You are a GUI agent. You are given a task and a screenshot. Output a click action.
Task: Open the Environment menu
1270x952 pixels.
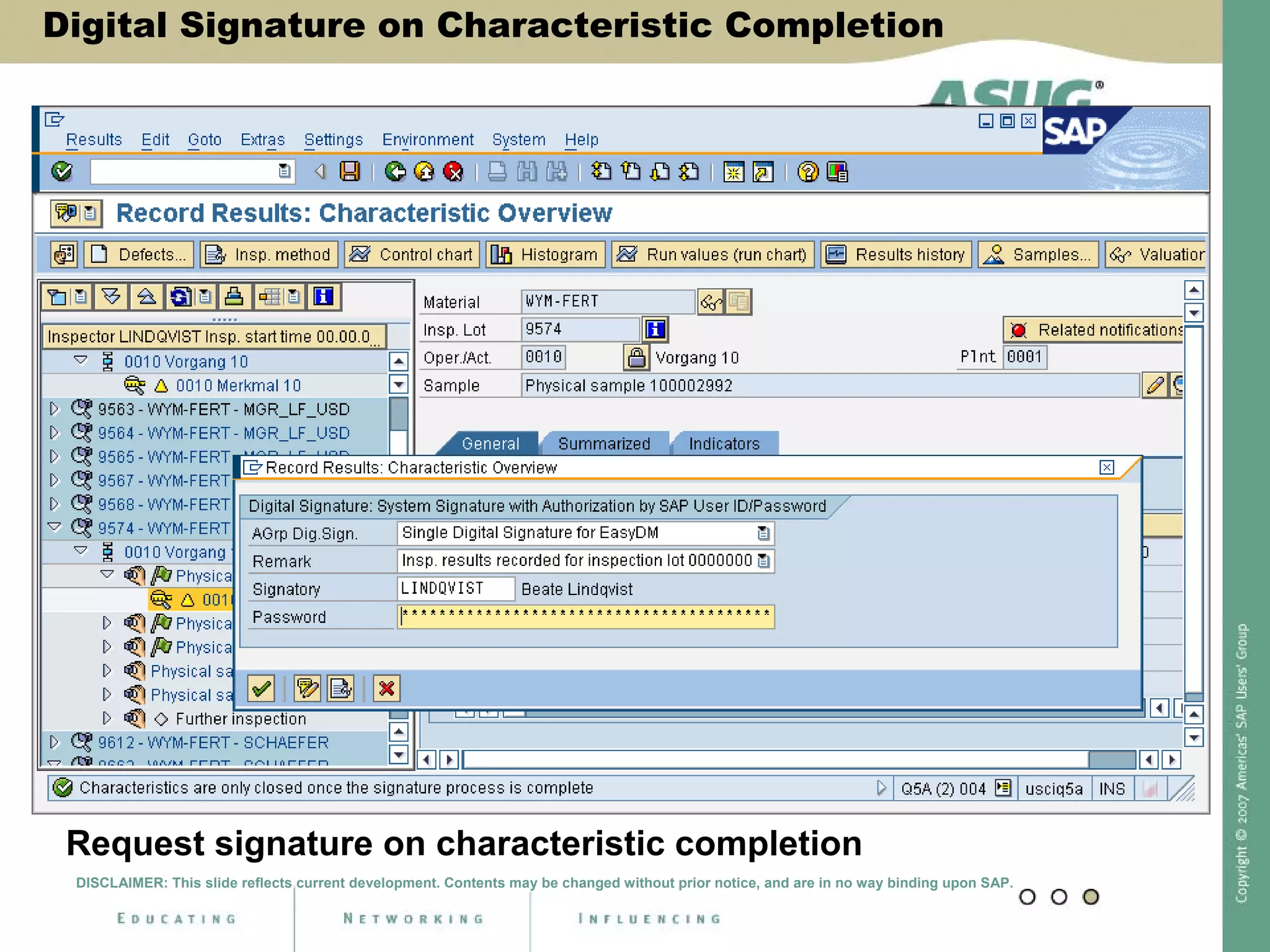pyautogui.click(x=428, y=139)
